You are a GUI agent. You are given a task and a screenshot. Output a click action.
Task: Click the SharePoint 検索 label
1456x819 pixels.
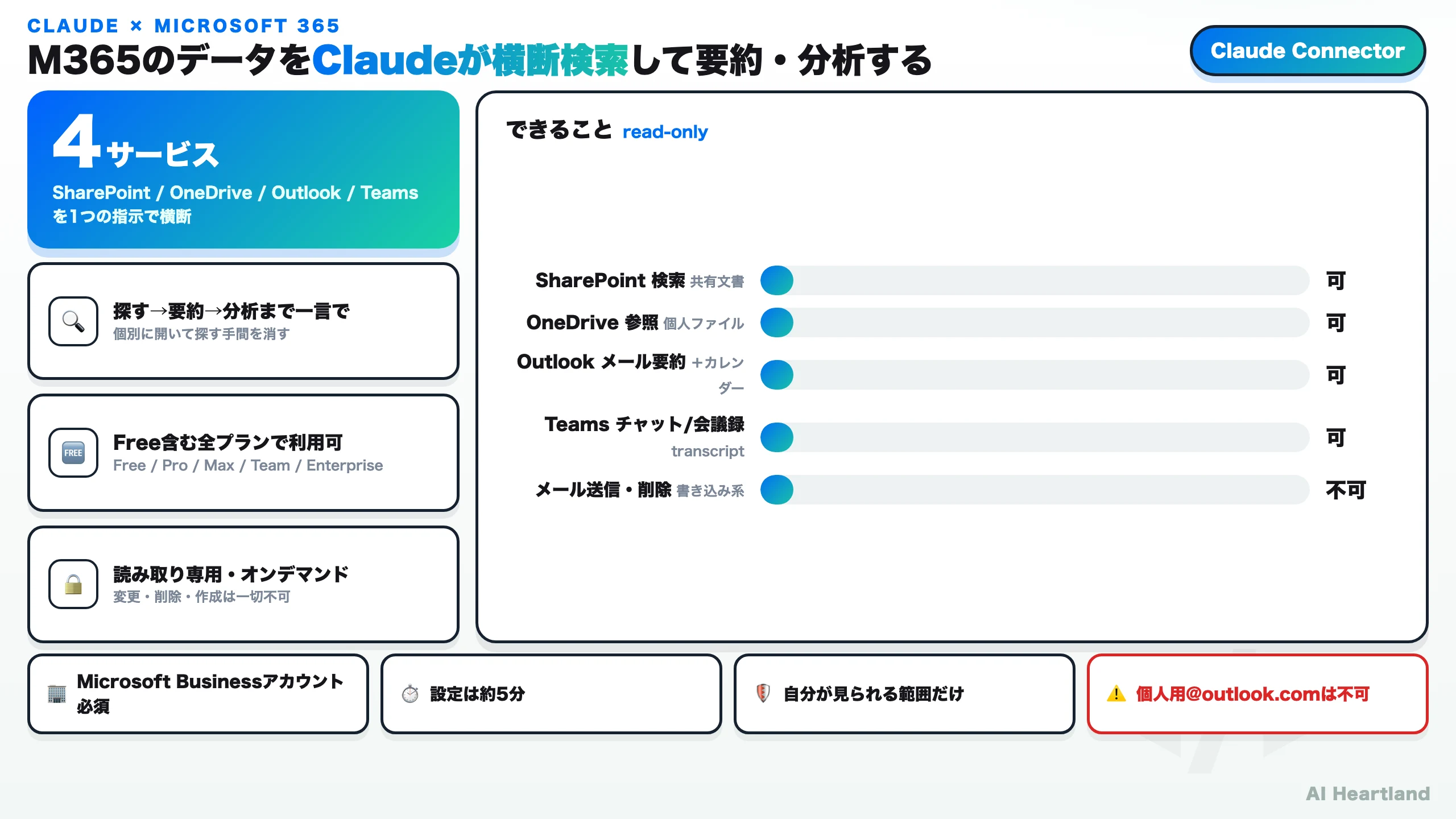click(x=610, y=280)
